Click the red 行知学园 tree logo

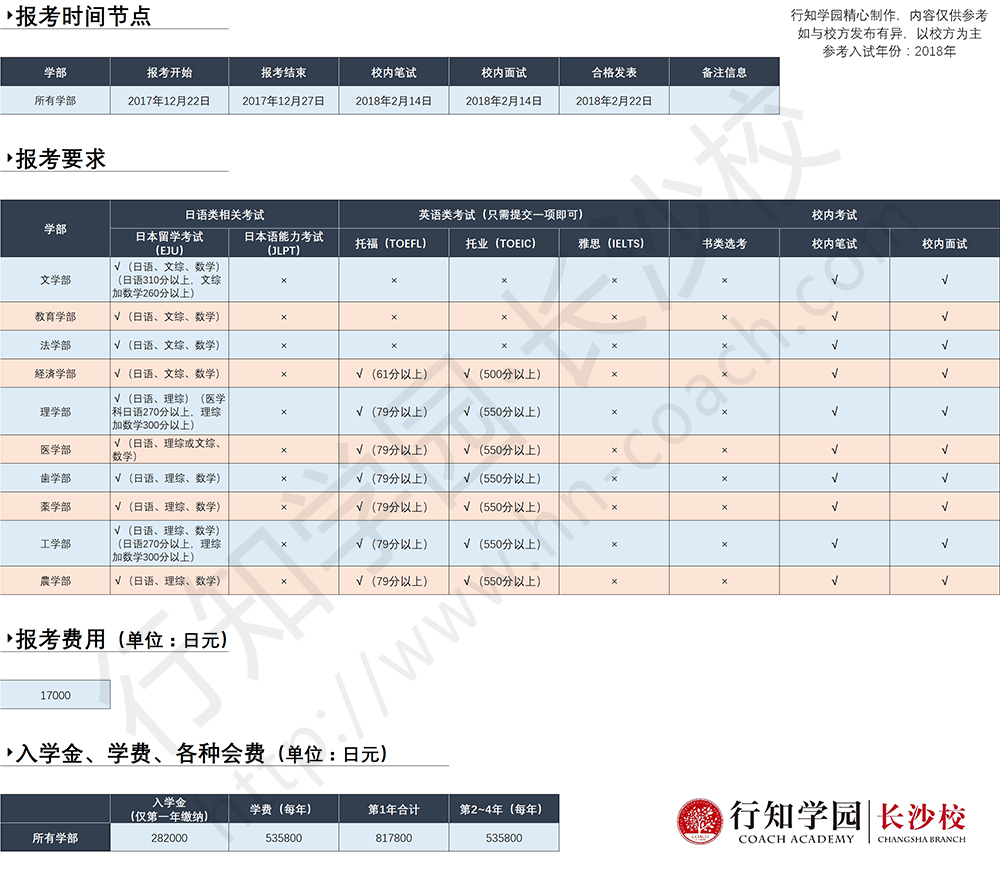(699, 821)
